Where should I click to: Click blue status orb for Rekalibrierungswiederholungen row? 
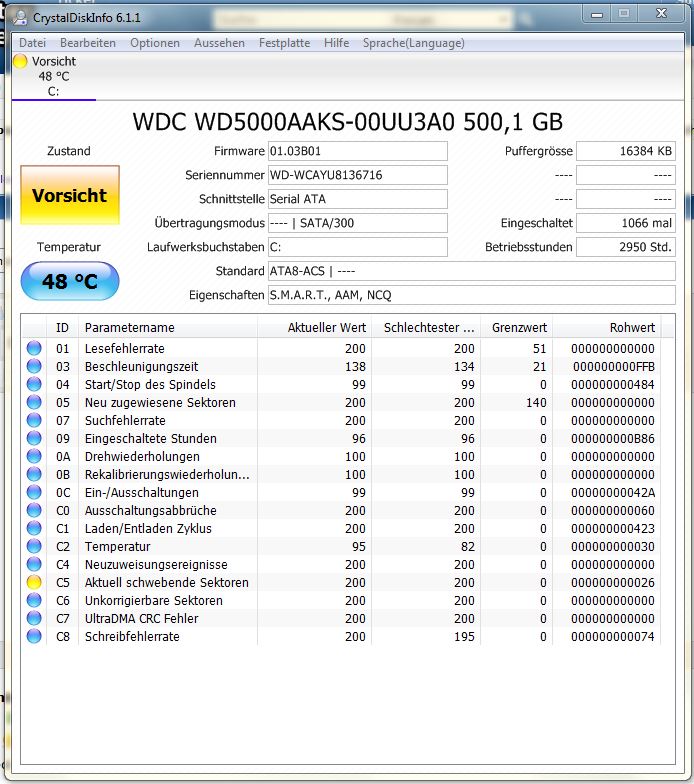coord(34,474)
